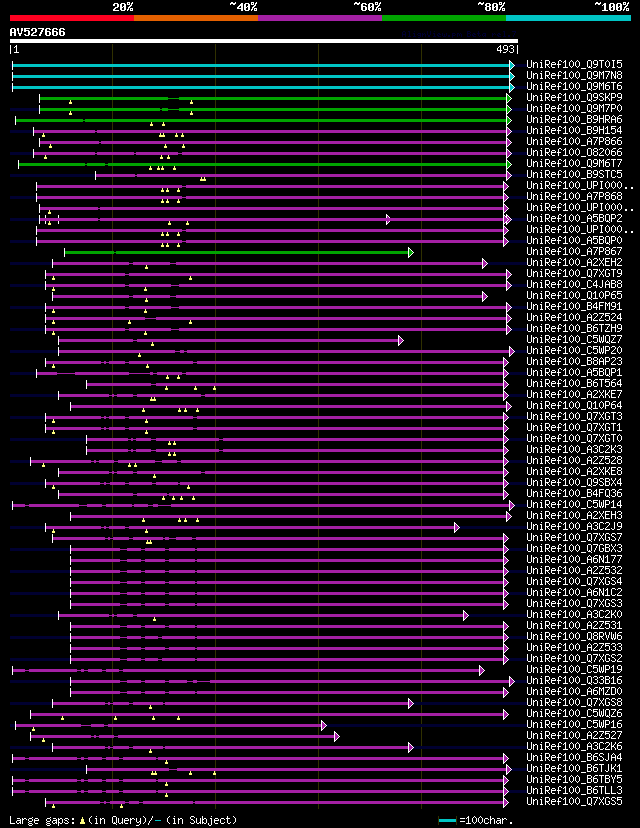640x828 pixels.
Task: Open hit UniRef100_Q9M7P0
Action: tap(574, 108)
